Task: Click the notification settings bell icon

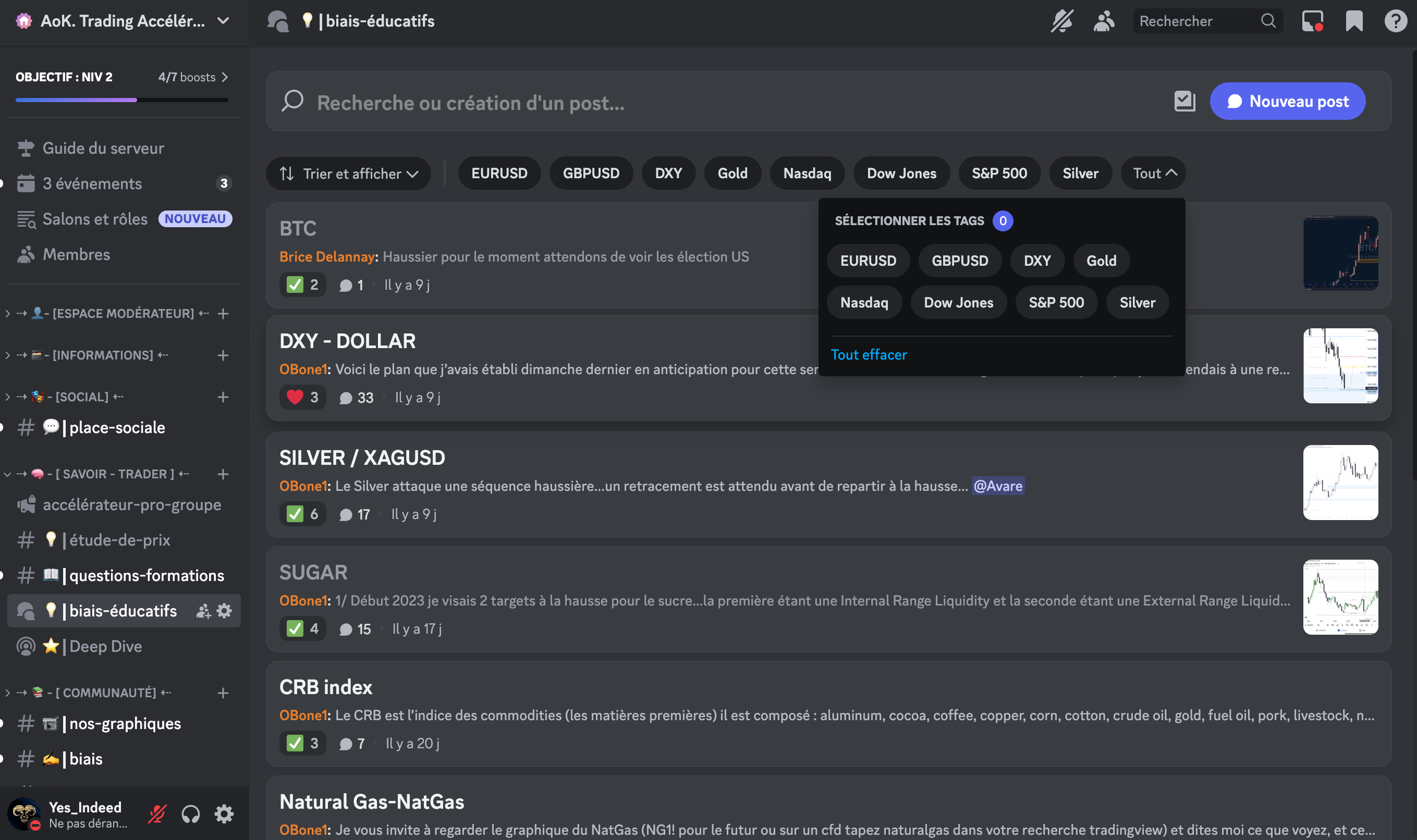Action: pos(1061,21)
